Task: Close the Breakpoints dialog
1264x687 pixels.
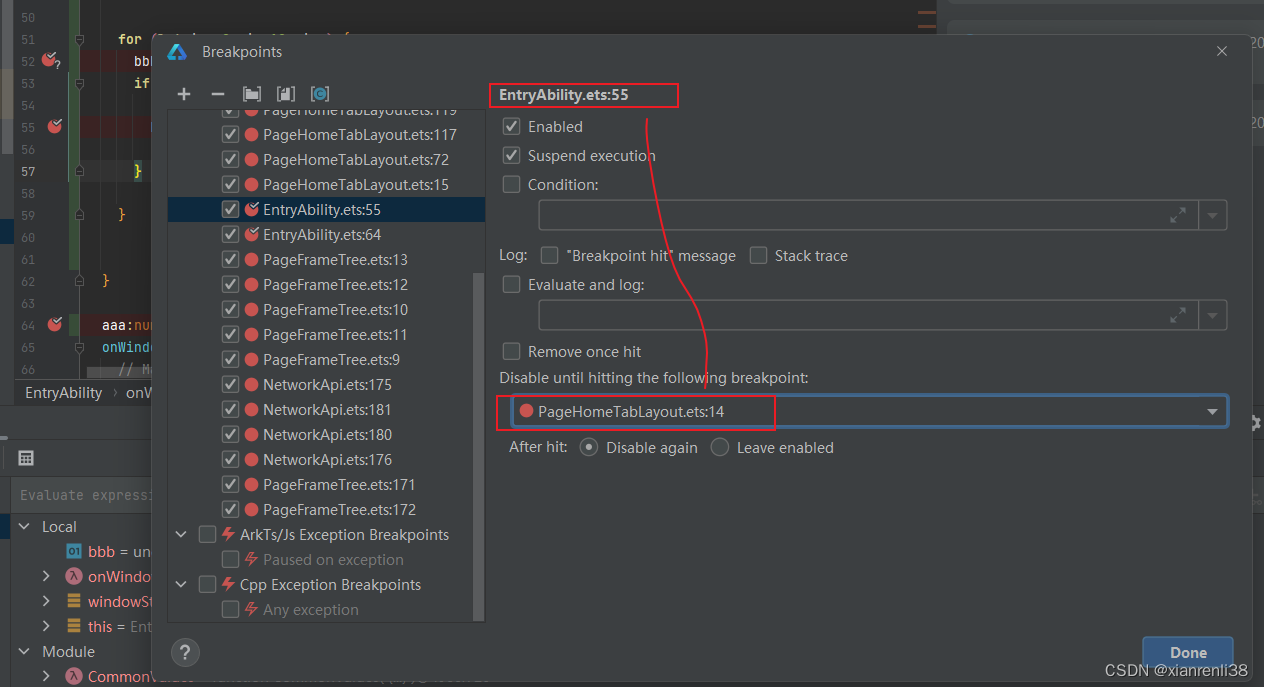Action: pyautogui.click(x=1222, y=51)
